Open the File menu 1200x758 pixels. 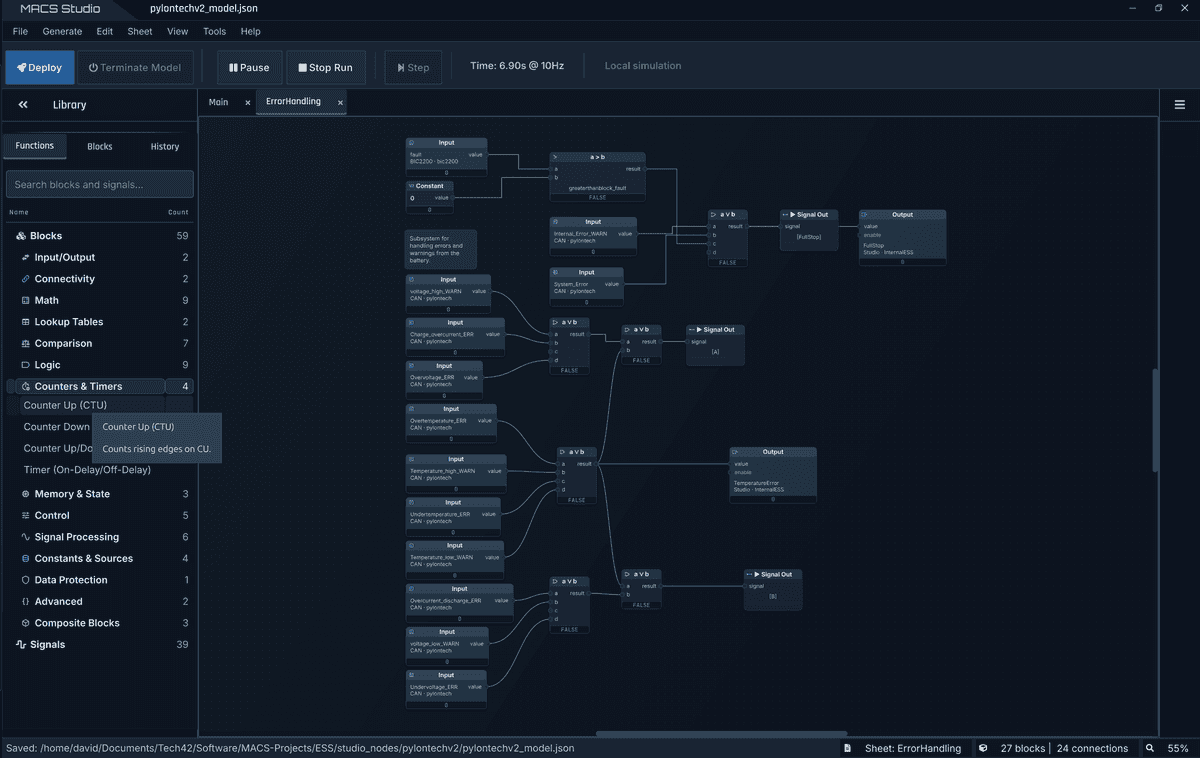click(20, 32)
